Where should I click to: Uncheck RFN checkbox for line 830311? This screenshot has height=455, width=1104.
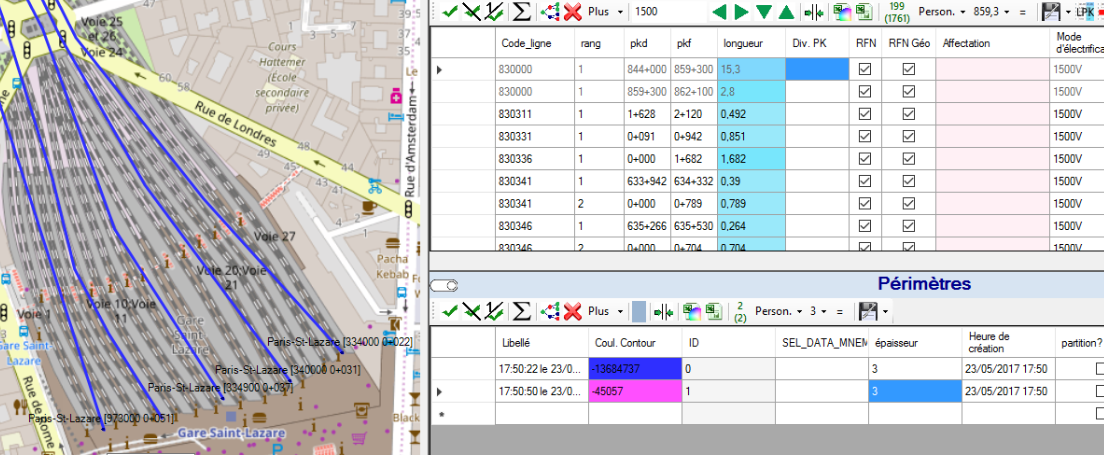(865, 113)
